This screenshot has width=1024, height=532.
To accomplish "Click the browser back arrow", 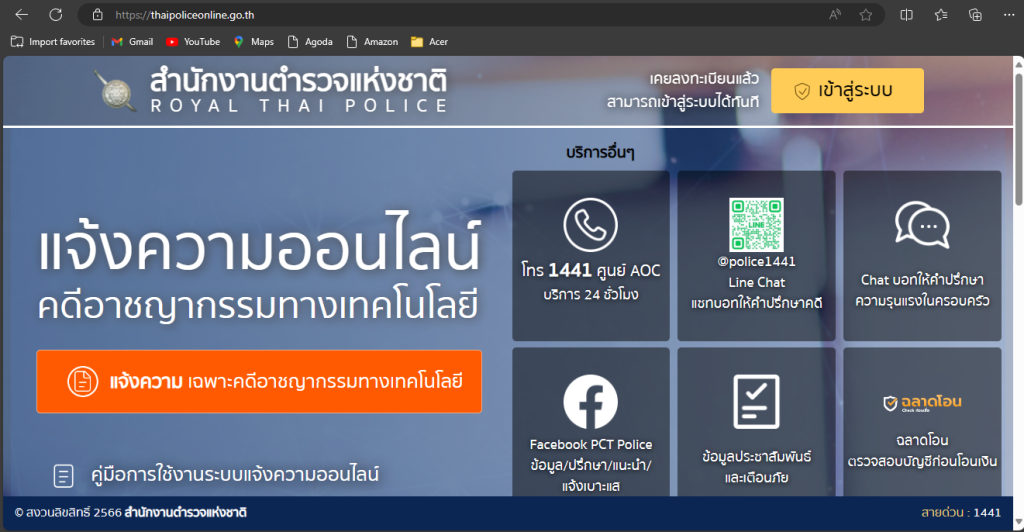I will coord(22,14).
